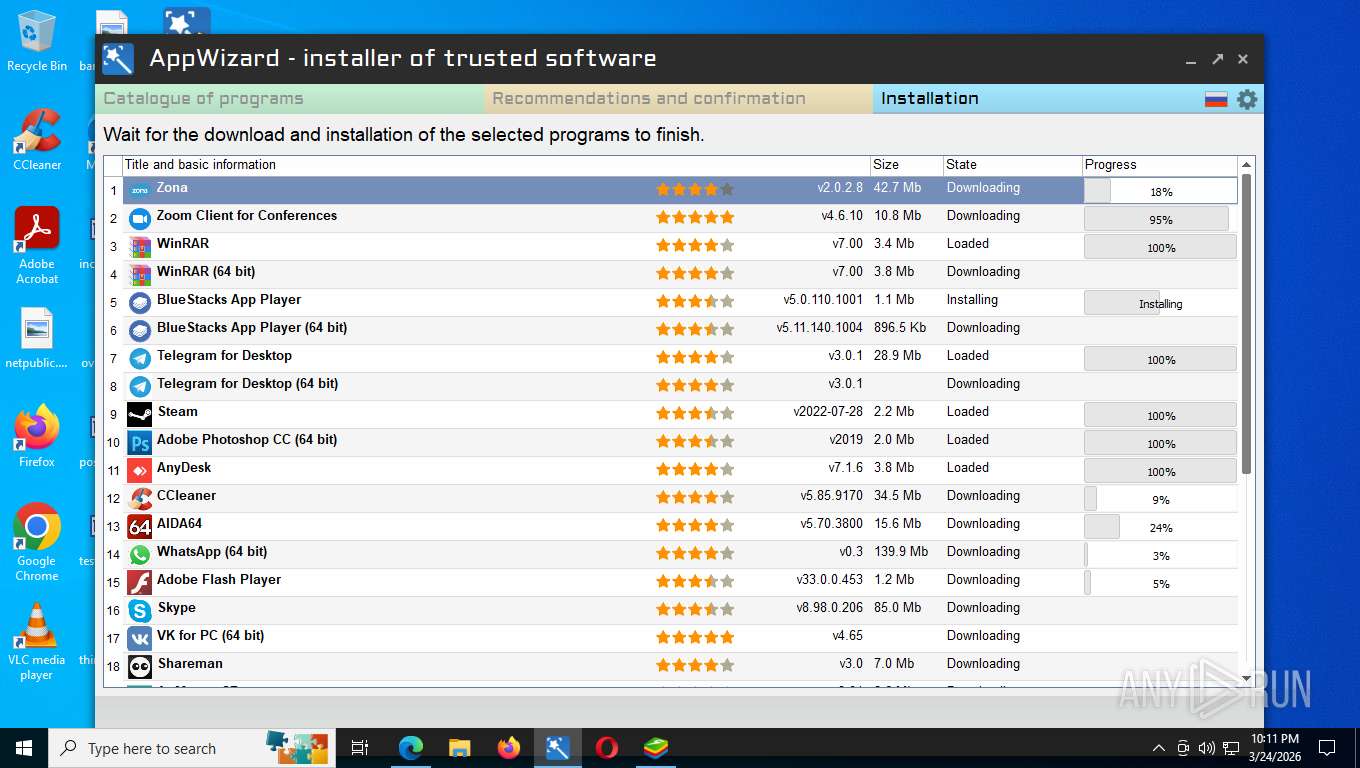The image size is (1360, 768).
Task: Click the BlueStacks App Player (64 bit) icon
Action: (x=139, y=330)
